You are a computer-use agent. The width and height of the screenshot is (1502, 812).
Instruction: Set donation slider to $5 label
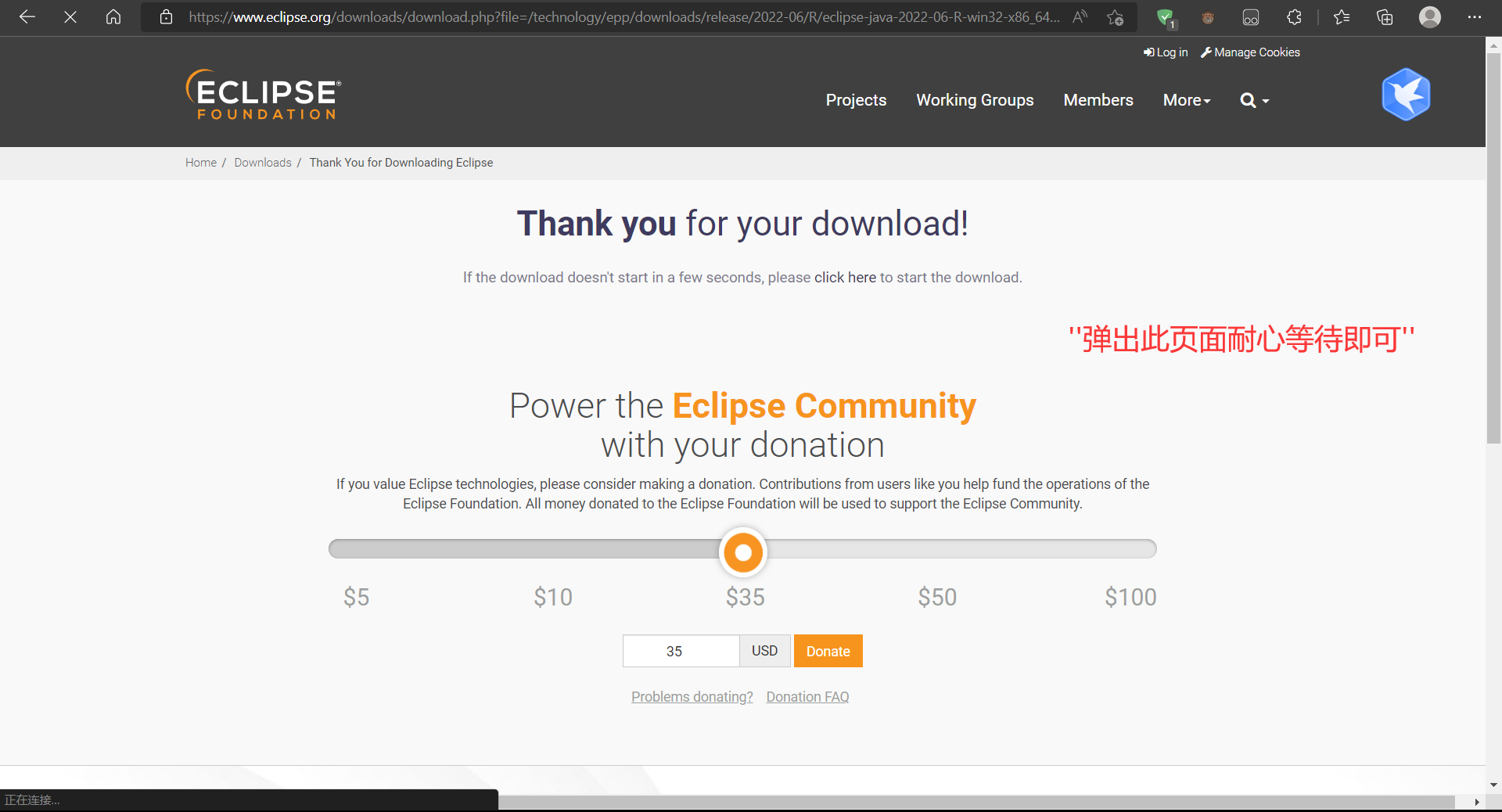[356, 598]
